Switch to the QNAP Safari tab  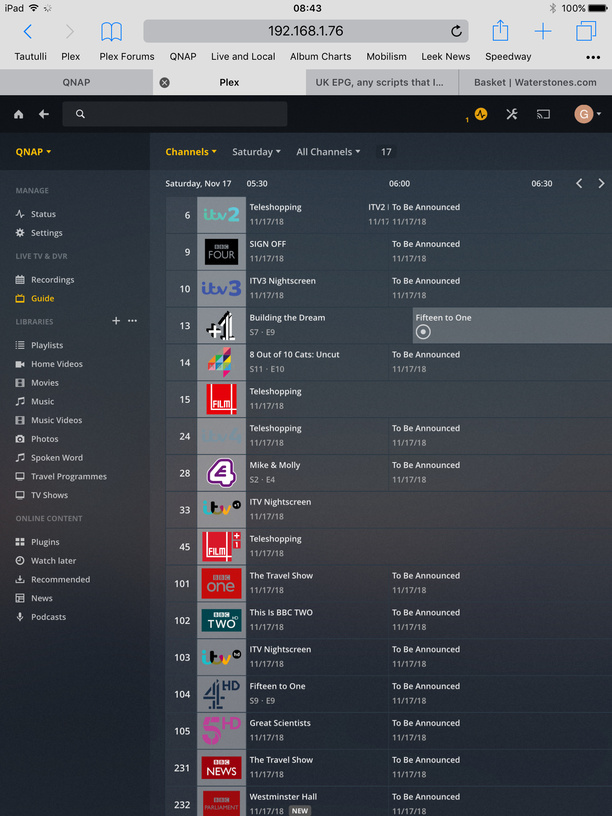point(76,82)
